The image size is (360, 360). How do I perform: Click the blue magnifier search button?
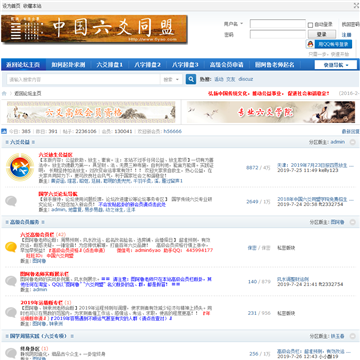[x=191, y=79]
